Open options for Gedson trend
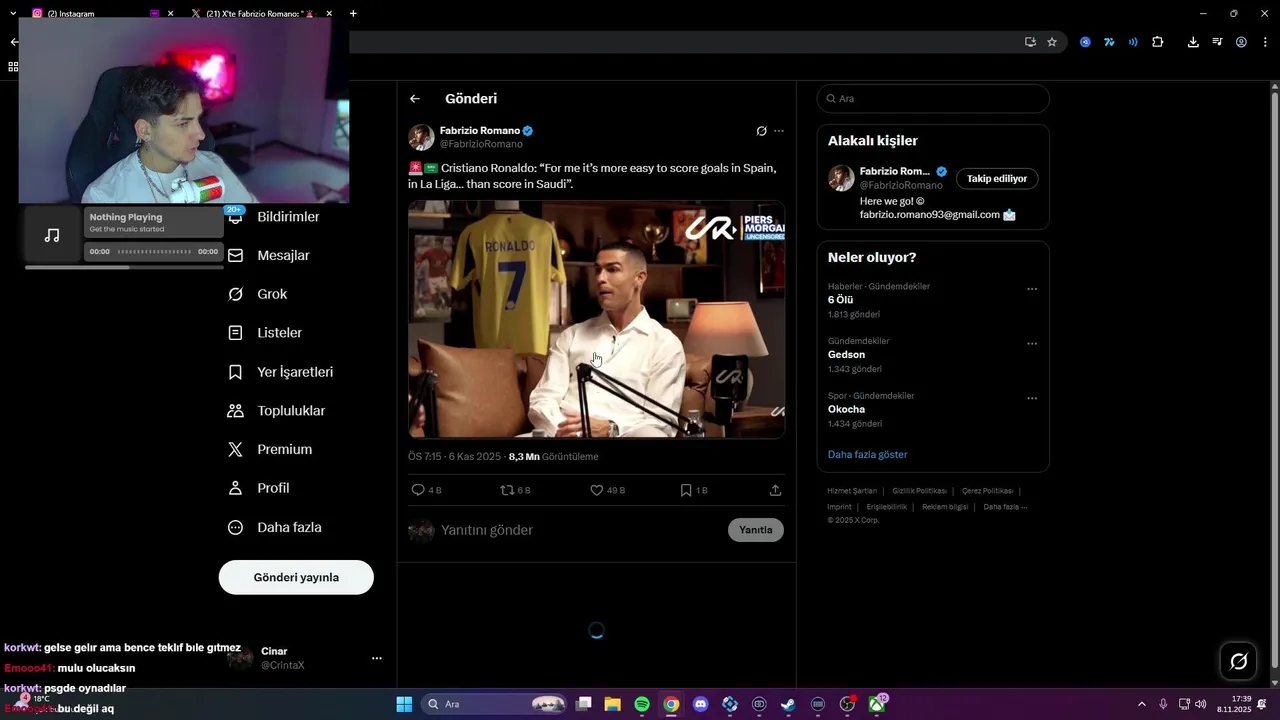This screenshot has width=1280, height=720. coord(1032,344)
